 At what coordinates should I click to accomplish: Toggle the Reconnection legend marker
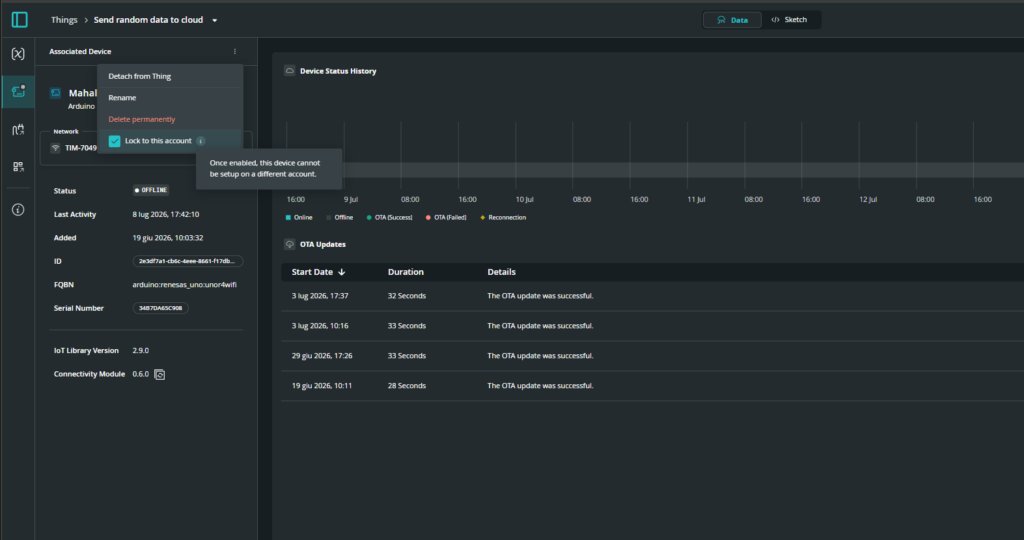point(483,217)
